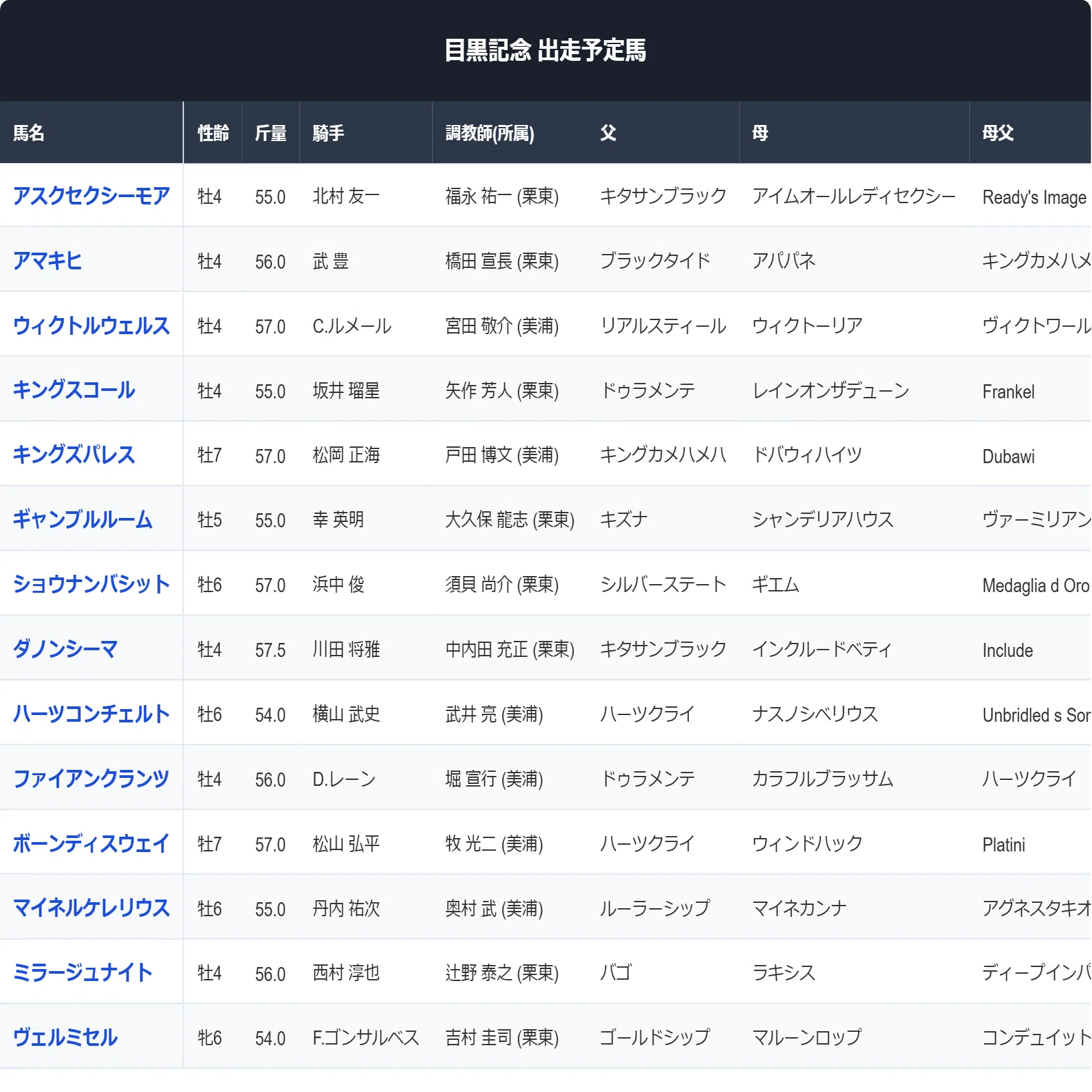Click the 母父 column header

[1030, 132]
